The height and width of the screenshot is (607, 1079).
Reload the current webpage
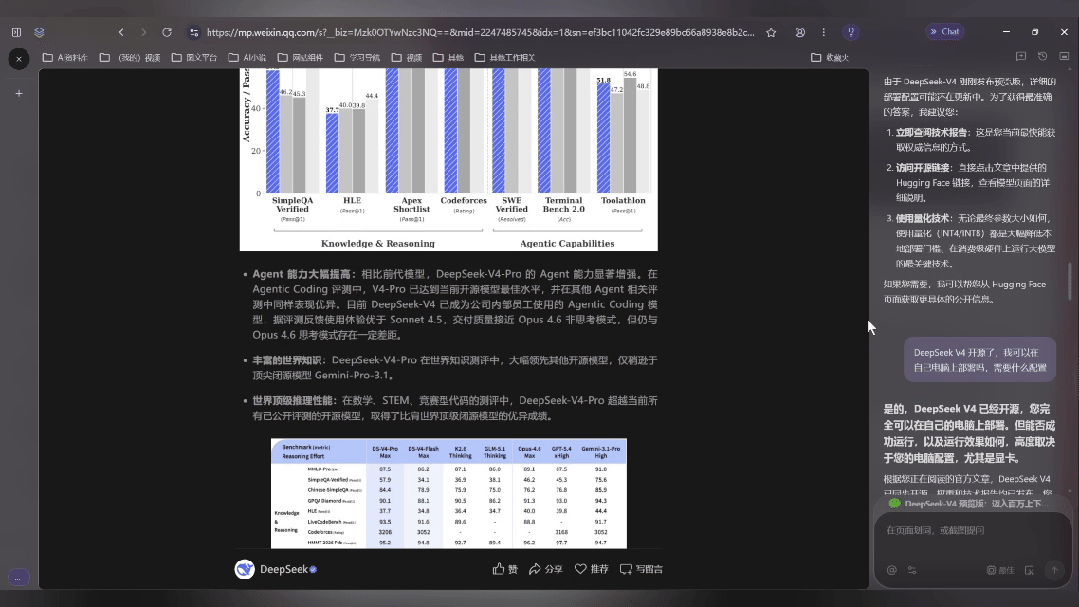point(167,31)
